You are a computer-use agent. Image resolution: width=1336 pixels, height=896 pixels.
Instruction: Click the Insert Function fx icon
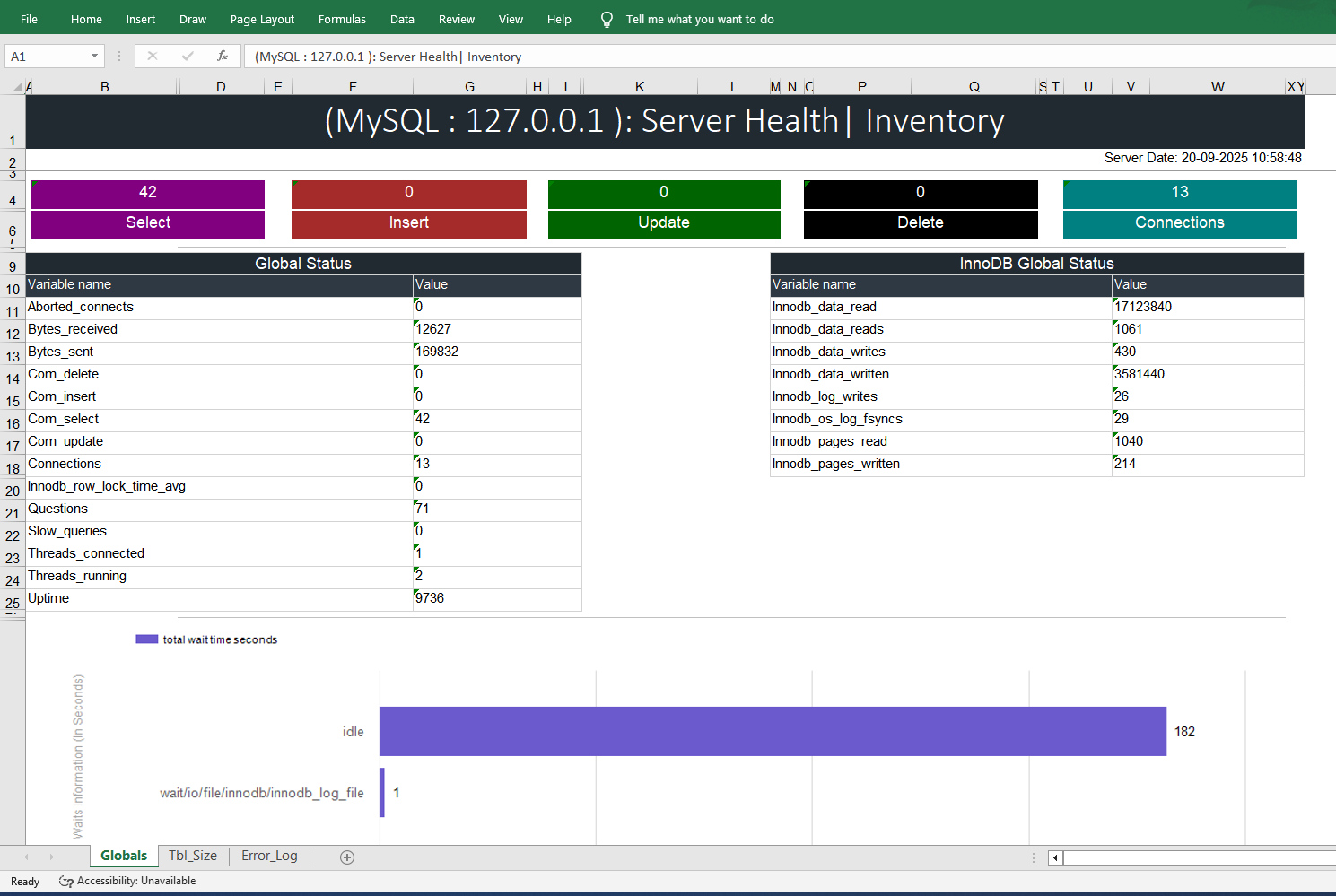pyautogui.click(x=222, y=56)
